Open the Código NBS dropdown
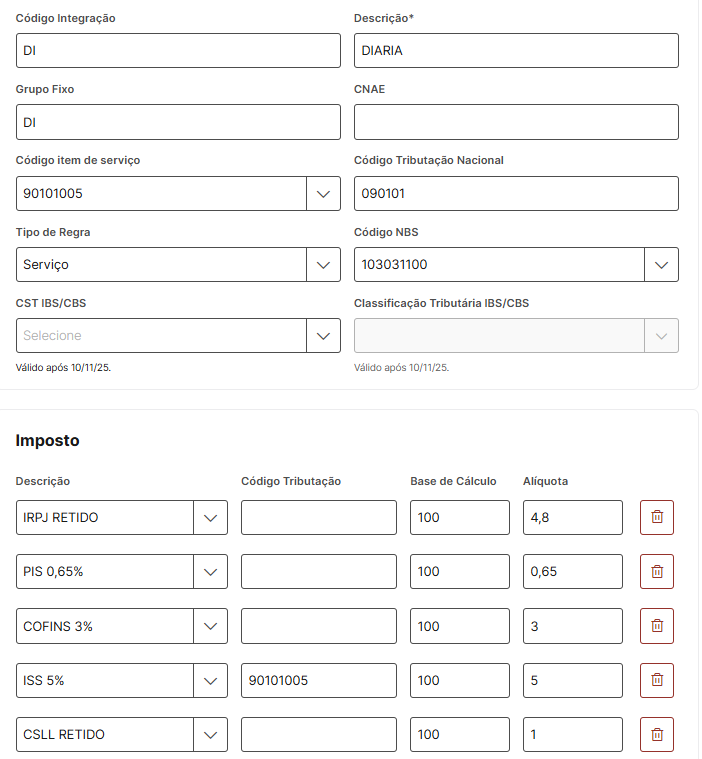This screenshot has height=759, width=702. [x=660, y=264]
